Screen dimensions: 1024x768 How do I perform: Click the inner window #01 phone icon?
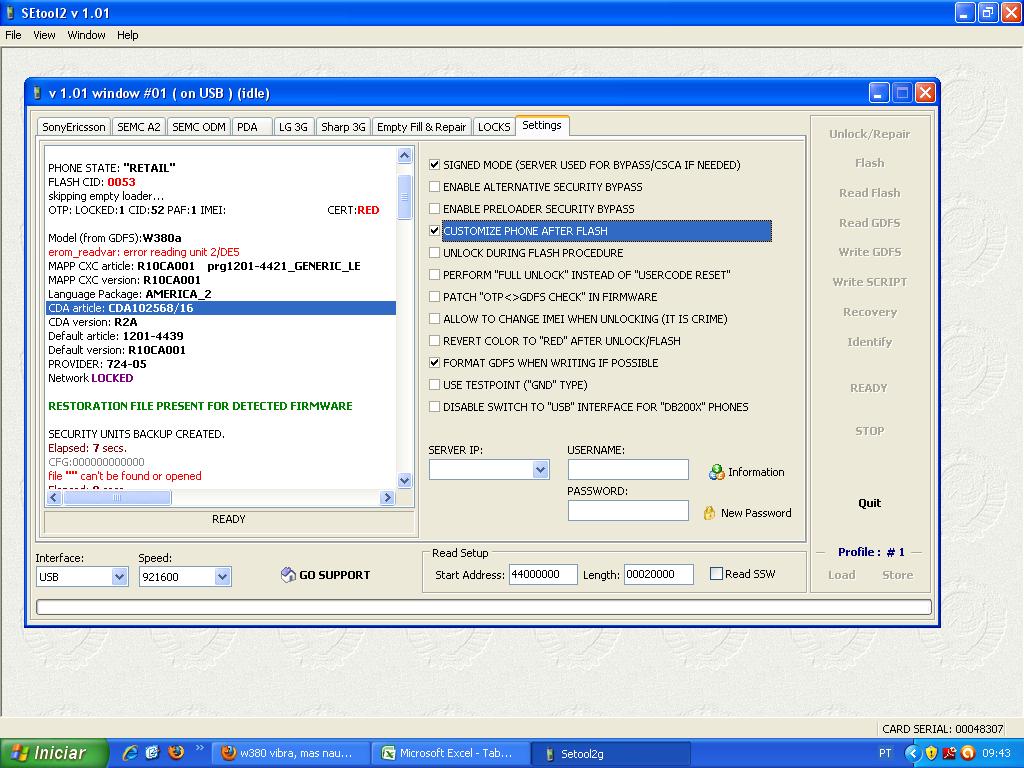tap(37, 93)
